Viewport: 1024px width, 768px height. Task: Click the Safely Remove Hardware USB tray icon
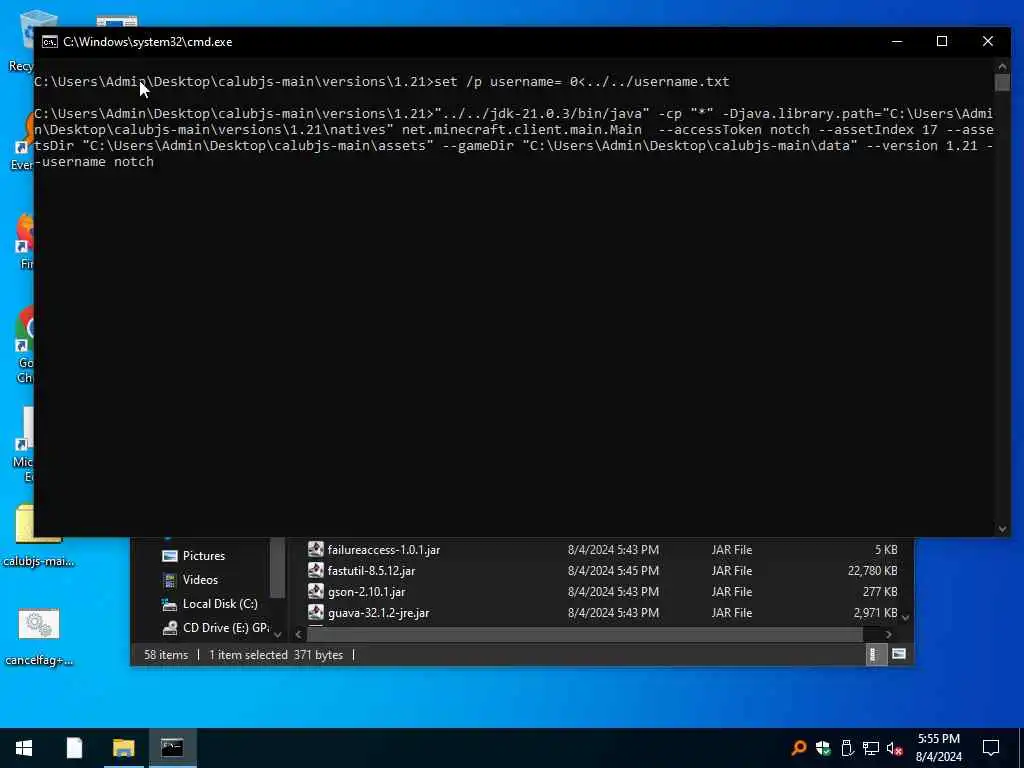(x=847, y=748)
